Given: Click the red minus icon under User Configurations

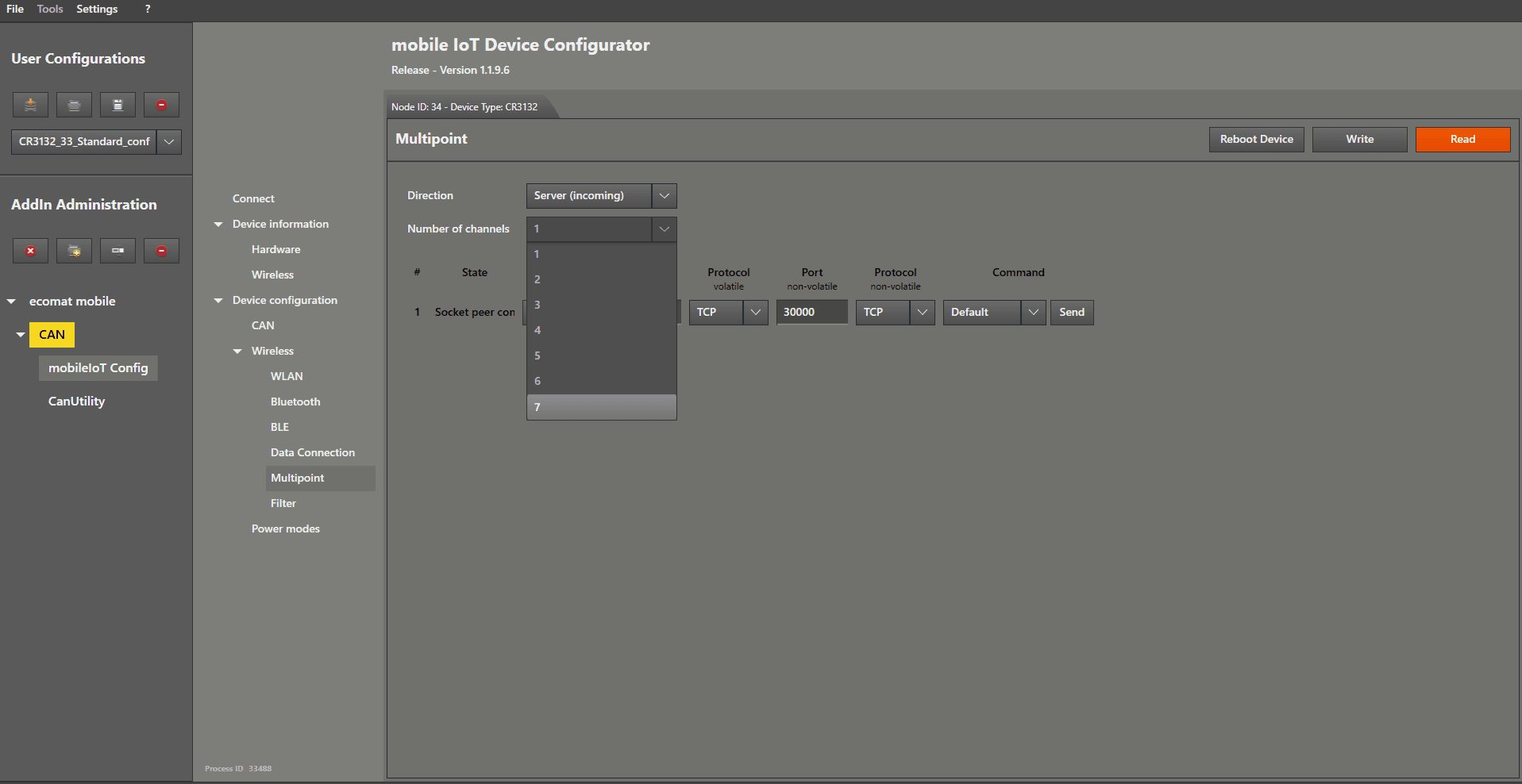Looking at the screenshot, I should 161,105.
